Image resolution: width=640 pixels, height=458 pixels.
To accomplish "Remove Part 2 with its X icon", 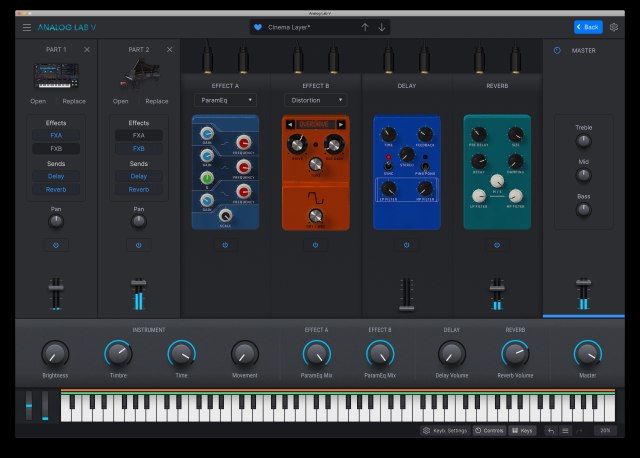I will coord(169,49).
